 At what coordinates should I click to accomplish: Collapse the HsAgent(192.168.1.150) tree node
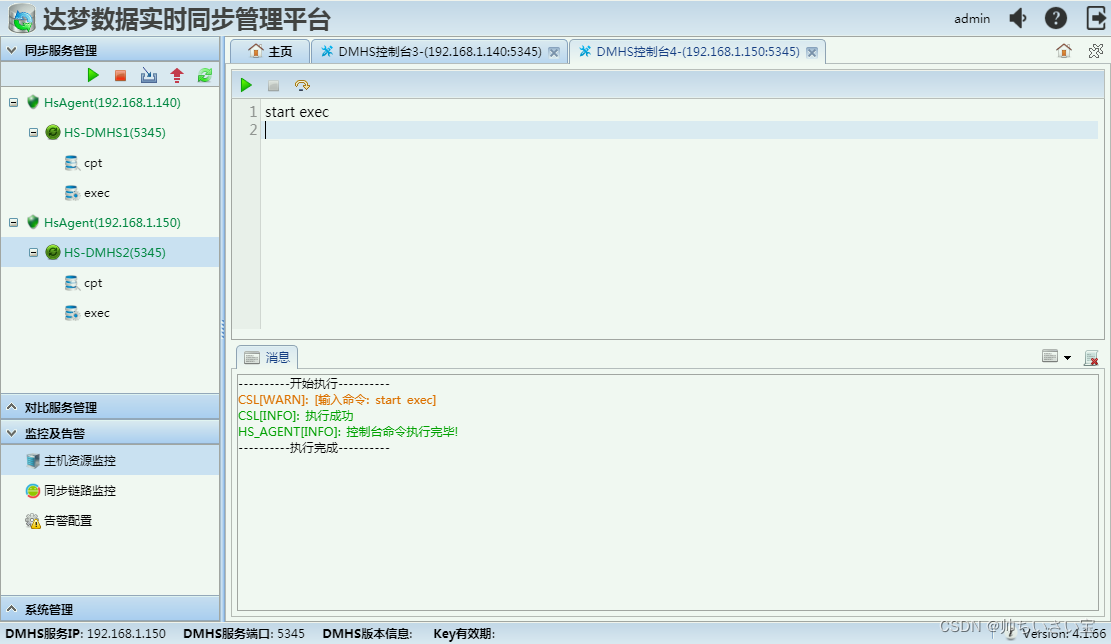(13, 222)
